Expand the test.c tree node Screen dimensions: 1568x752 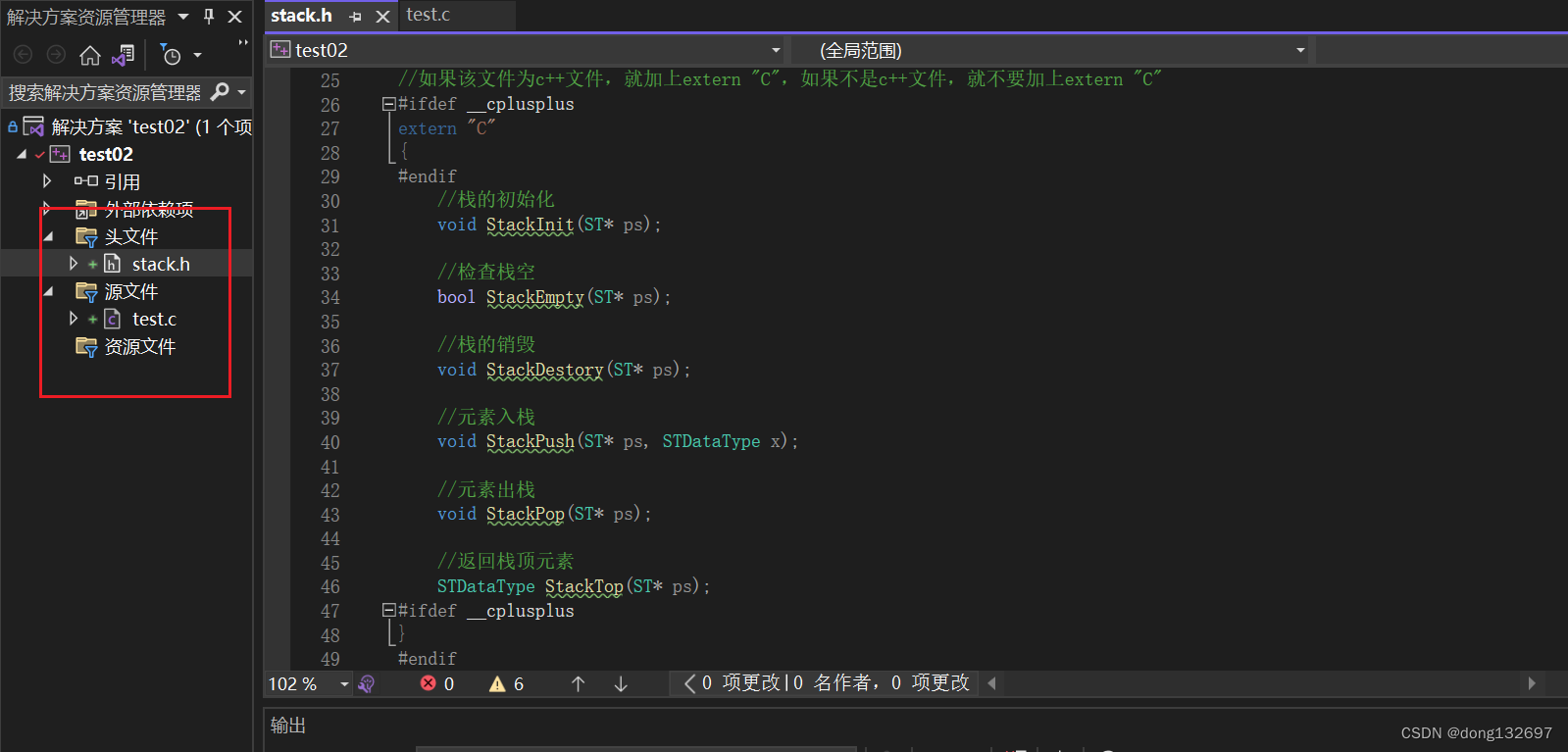(74, 319)
